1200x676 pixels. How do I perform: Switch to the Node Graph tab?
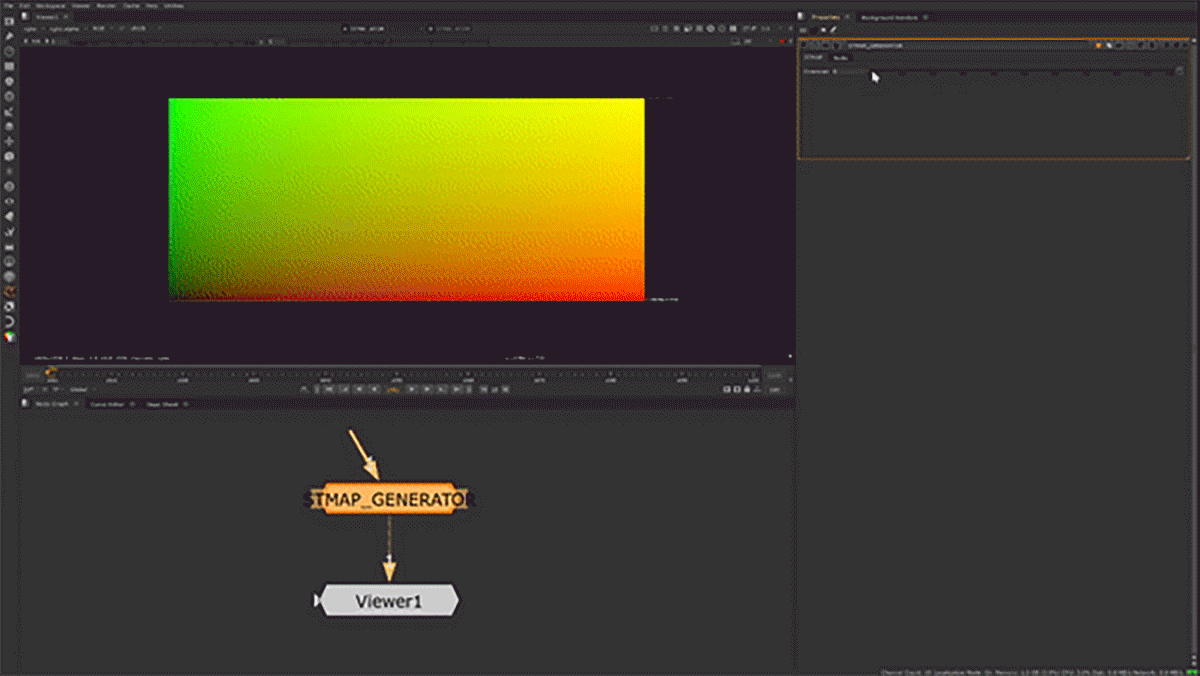(x=53, y=404)
